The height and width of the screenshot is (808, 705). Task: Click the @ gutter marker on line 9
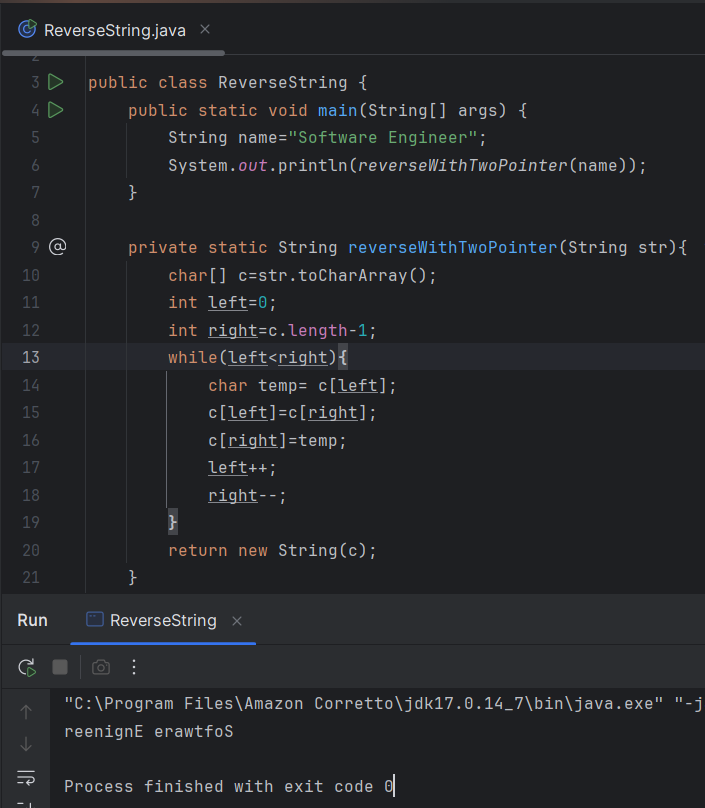pos(57,247)
